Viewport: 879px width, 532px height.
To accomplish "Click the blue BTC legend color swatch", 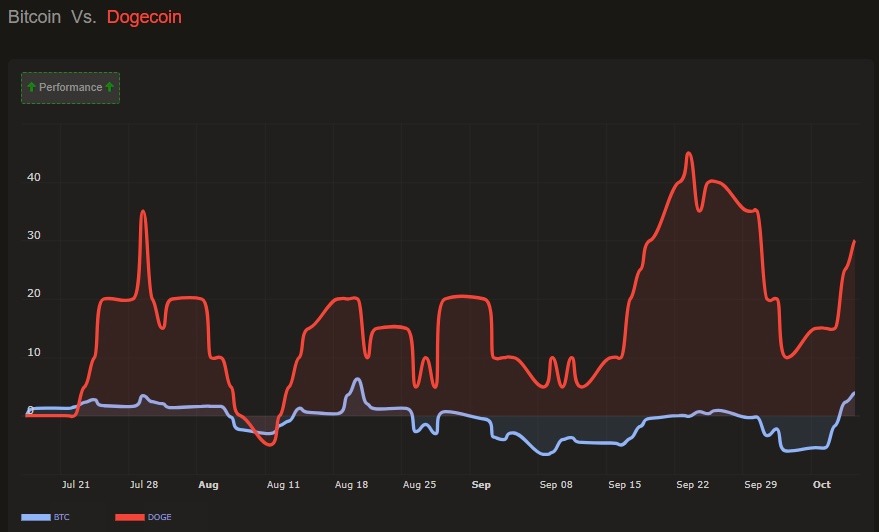I will [35, 517].
